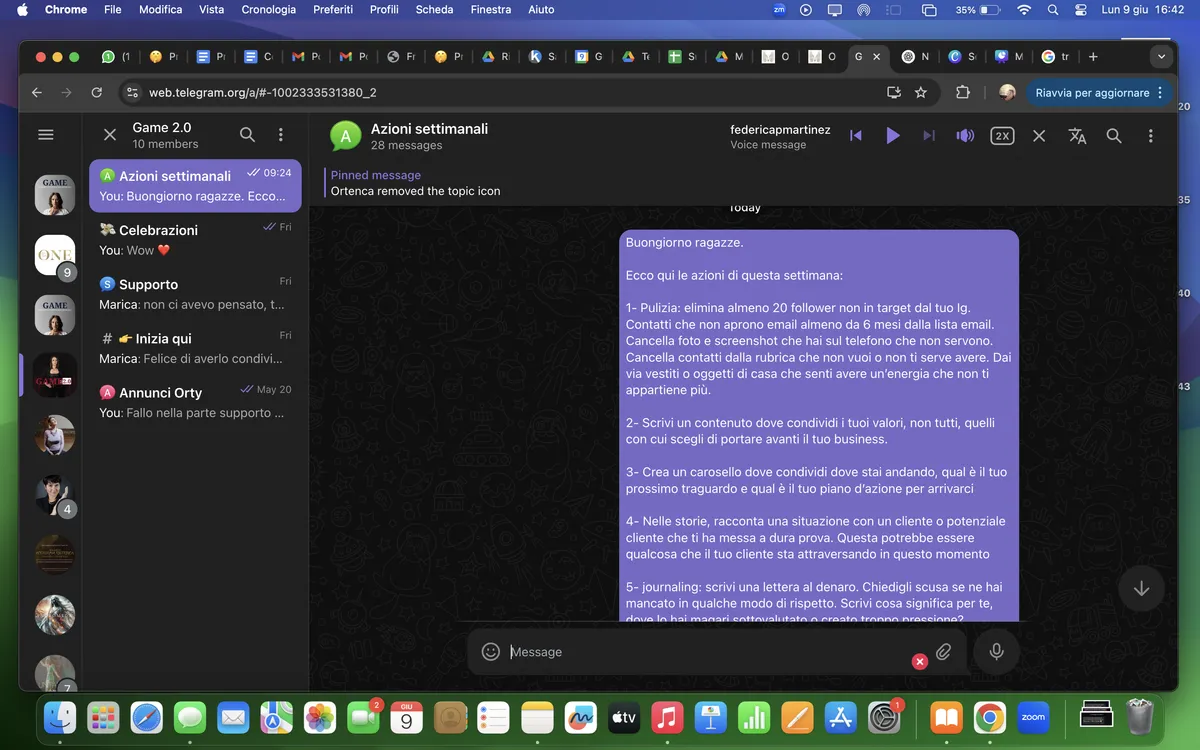The image size is (1200, 750).
Task: Attach a file to the message
Action: point(943,652)
